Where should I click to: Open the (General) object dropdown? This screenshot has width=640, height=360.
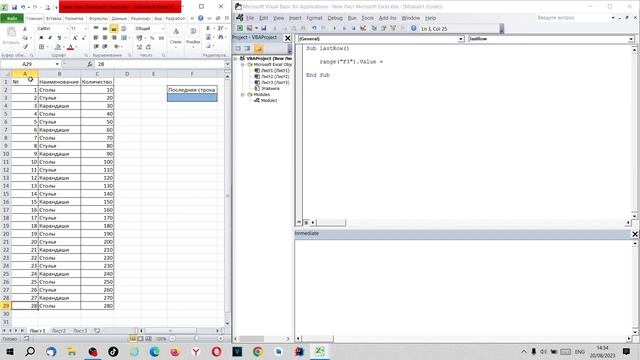click(461, 39)
